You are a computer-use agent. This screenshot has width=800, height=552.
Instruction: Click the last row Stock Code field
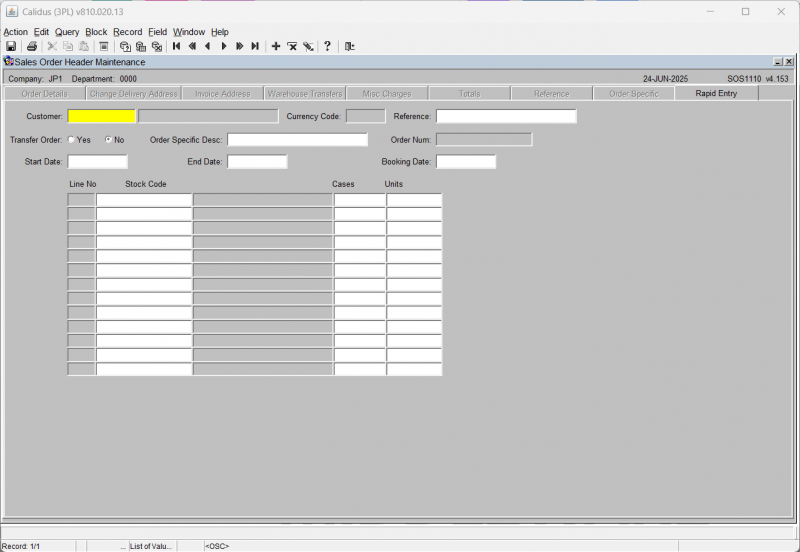pyautogui.click(x=144, y=369)
